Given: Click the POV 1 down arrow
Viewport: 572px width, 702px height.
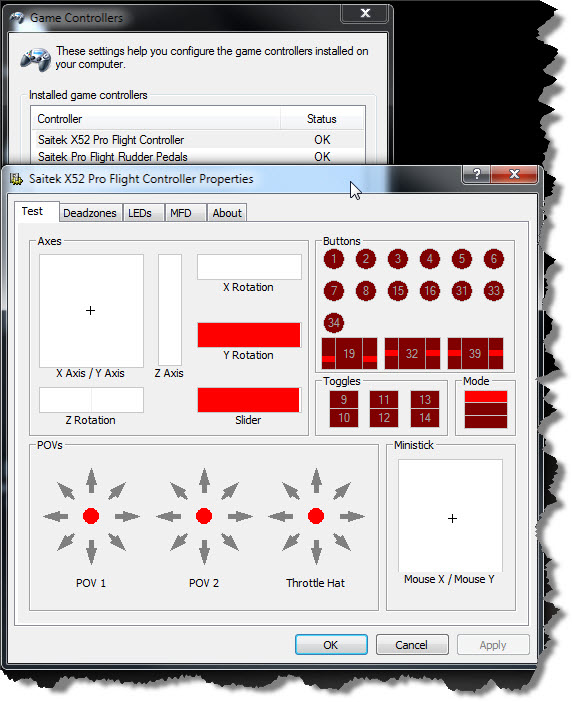Looking at the screenshot, I should click(x=91, y=552).
